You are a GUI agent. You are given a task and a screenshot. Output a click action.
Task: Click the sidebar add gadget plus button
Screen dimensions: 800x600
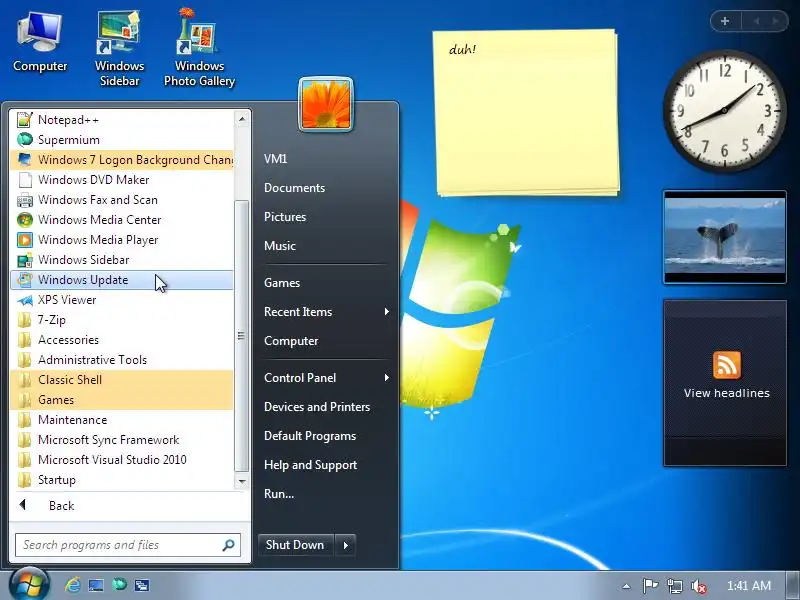(x=725, y=21)
